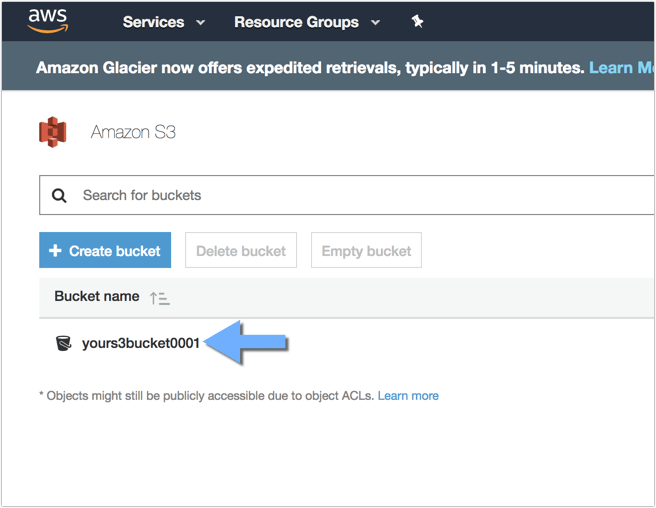Open the Learn more link about ACLs
The image size is (656, 508).
pos(408,396)
